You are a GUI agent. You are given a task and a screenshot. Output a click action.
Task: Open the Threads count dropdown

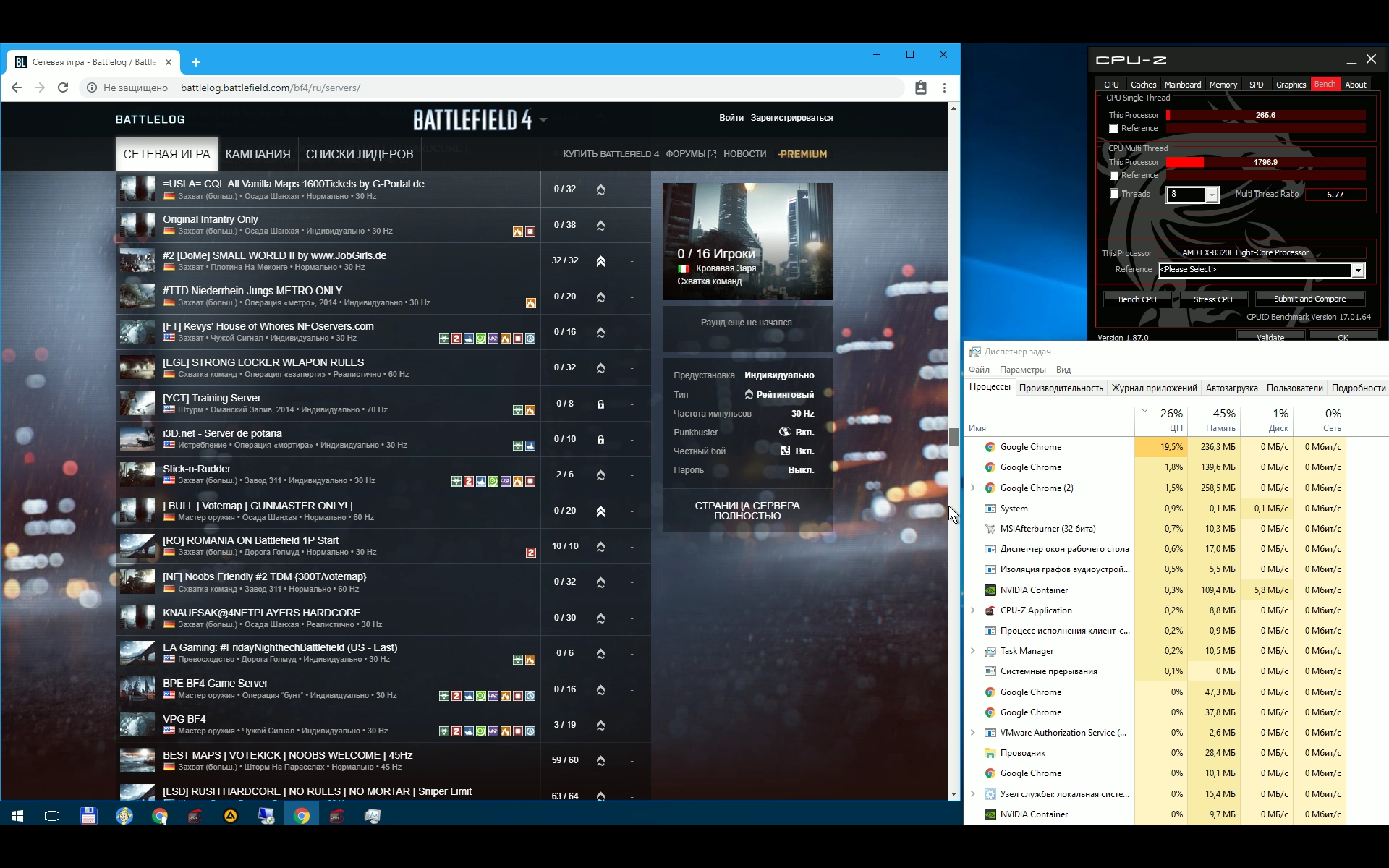point(1211,195)
